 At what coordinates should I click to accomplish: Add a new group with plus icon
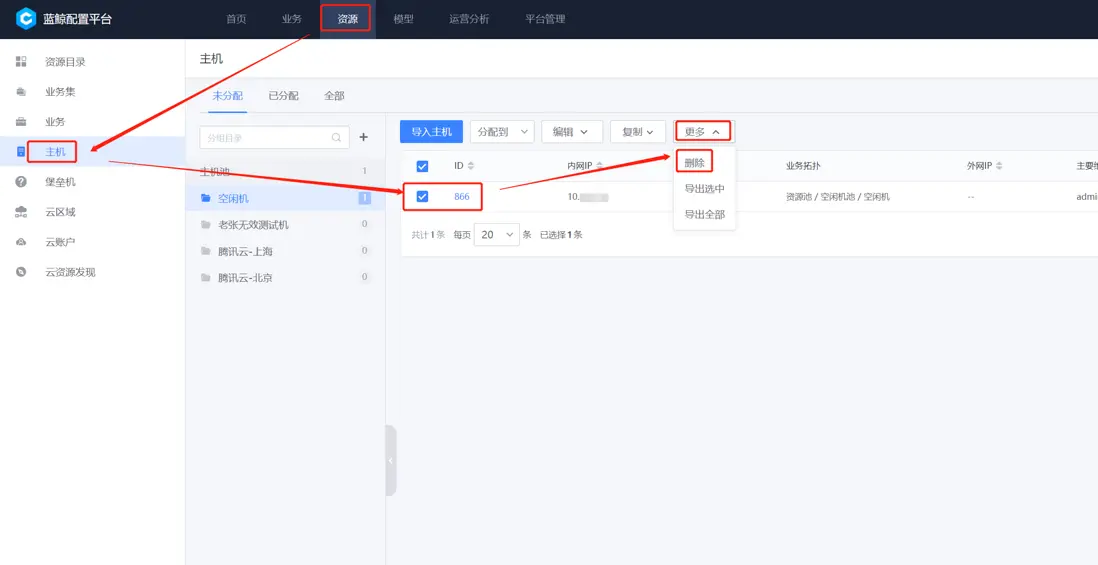(363, 137)
